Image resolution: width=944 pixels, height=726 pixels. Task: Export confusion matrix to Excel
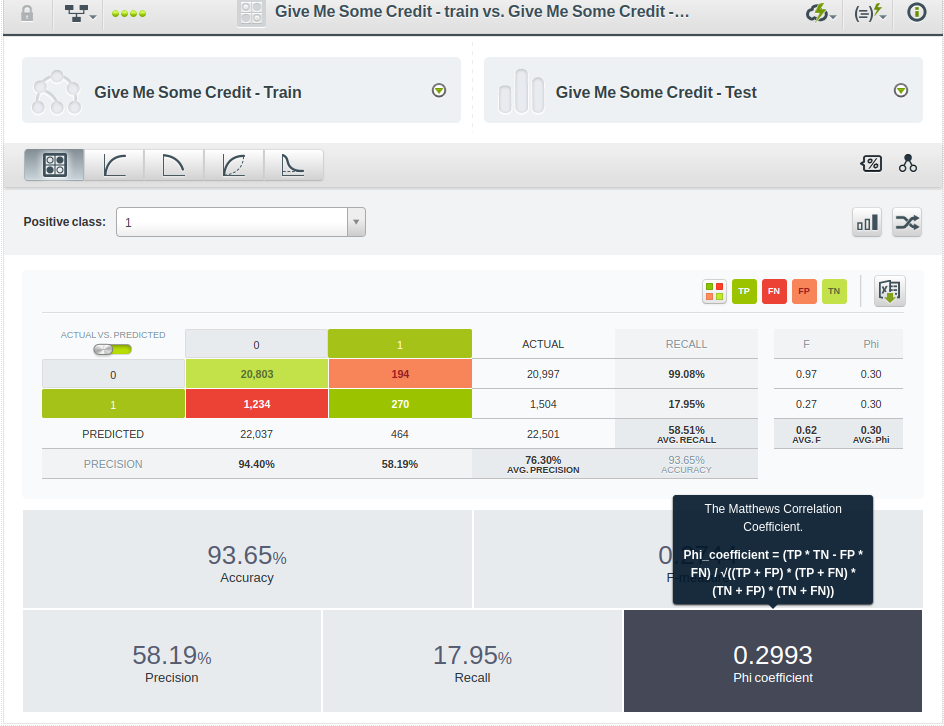(x=889, y=291)
